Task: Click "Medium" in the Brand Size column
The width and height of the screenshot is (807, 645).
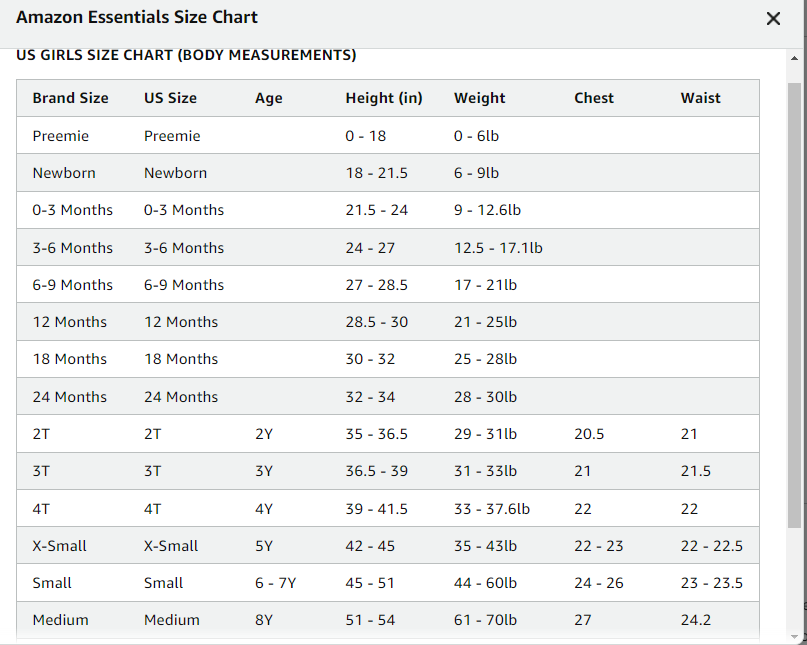Action: point(60,620)
